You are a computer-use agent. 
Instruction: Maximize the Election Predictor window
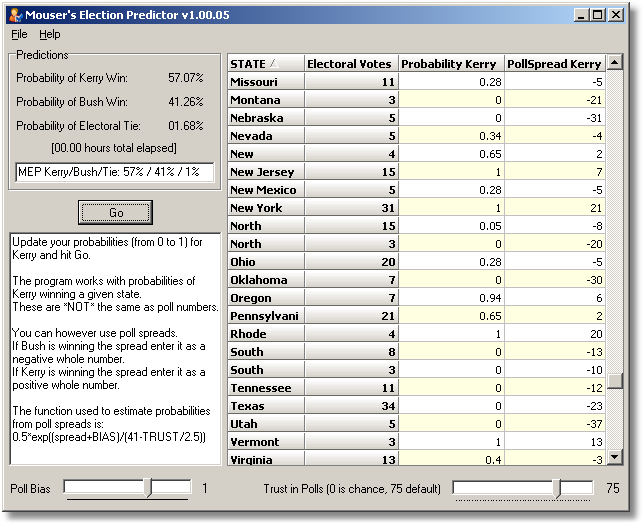[x=598, y=15]
